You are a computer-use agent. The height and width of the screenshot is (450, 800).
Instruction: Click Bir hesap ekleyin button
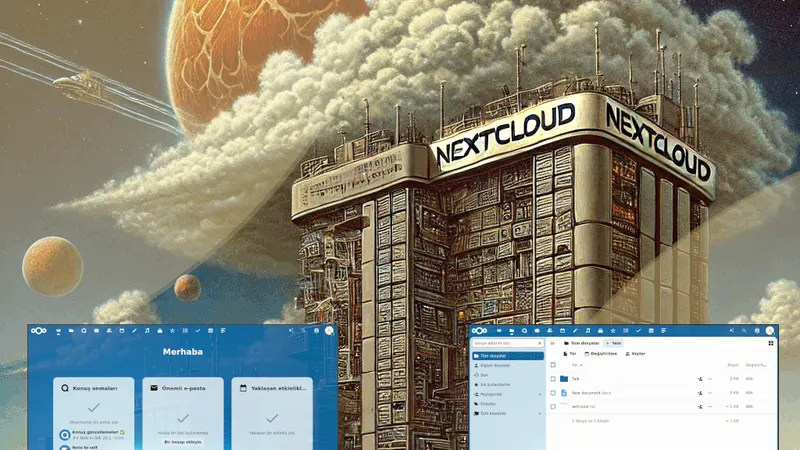183,442
